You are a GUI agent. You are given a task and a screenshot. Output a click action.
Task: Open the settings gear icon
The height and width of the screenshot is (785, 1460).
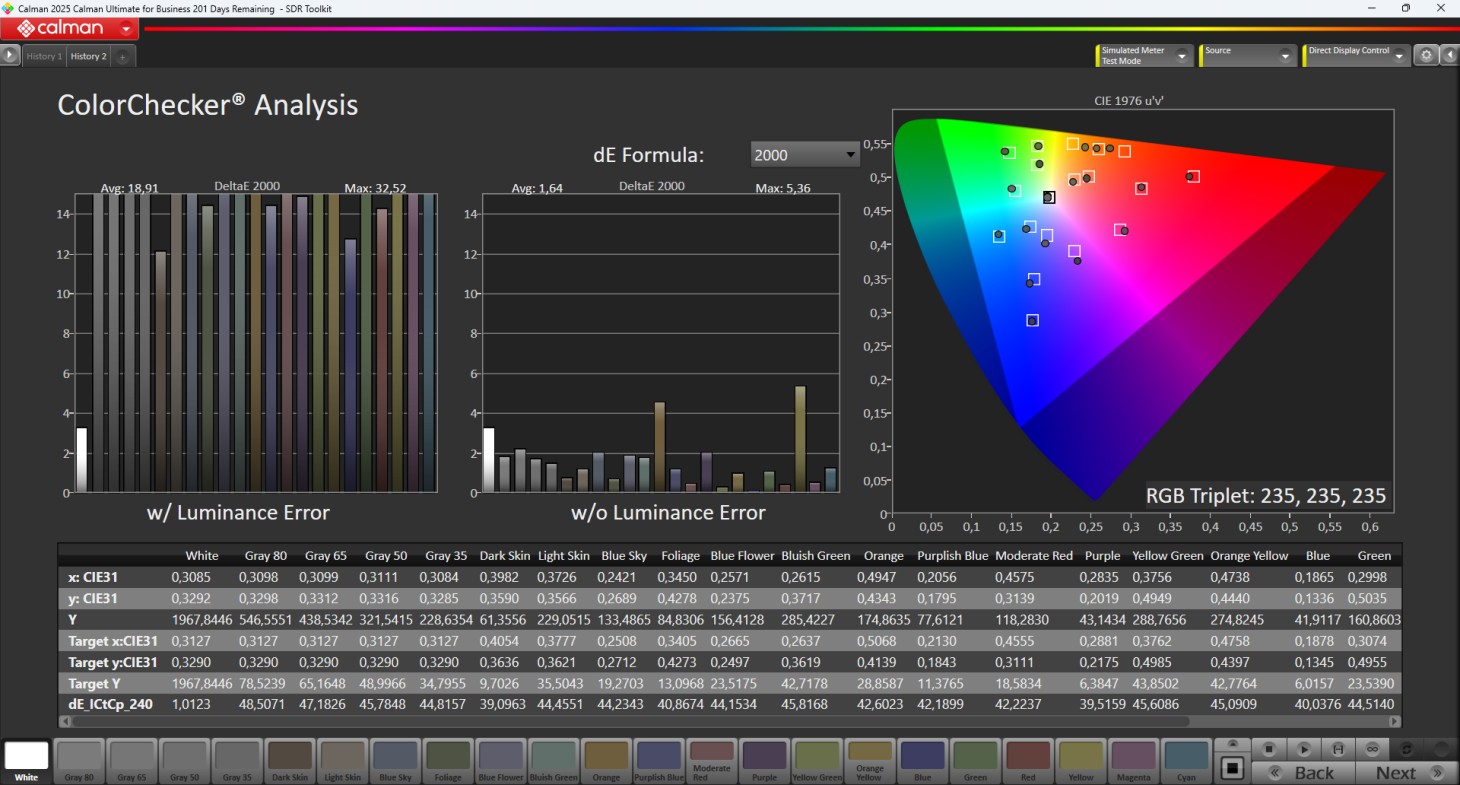click(1427, 56)
